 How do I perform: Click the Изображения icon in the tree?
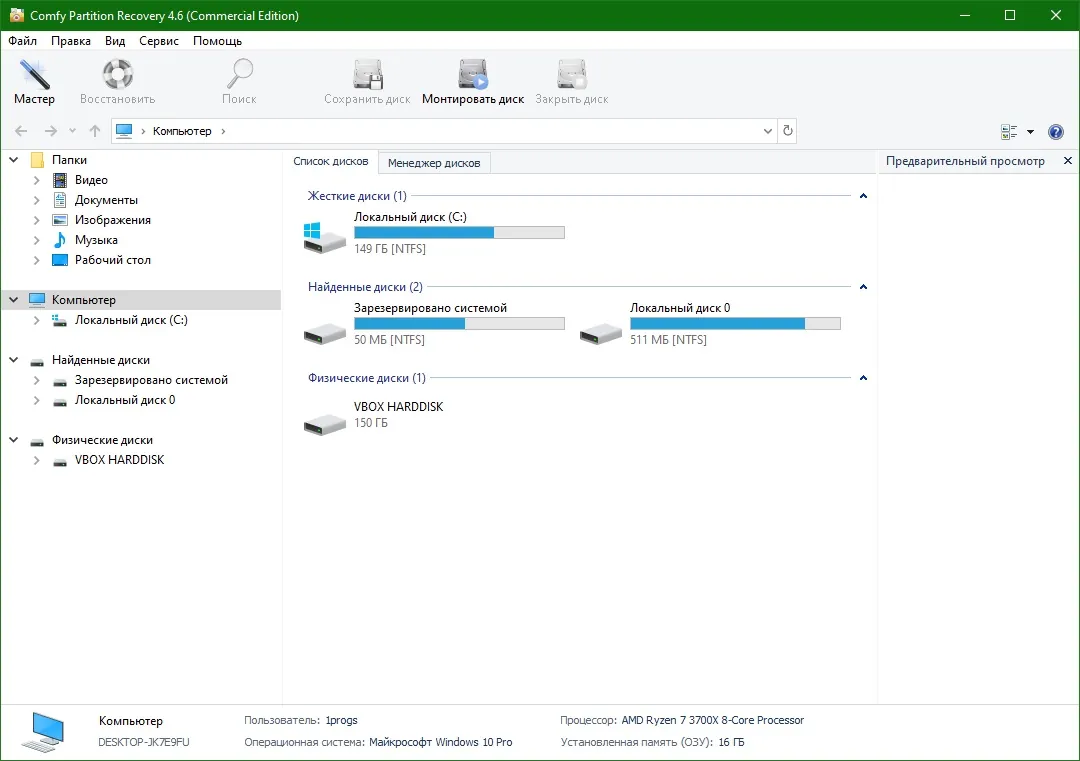click(60, 220)
